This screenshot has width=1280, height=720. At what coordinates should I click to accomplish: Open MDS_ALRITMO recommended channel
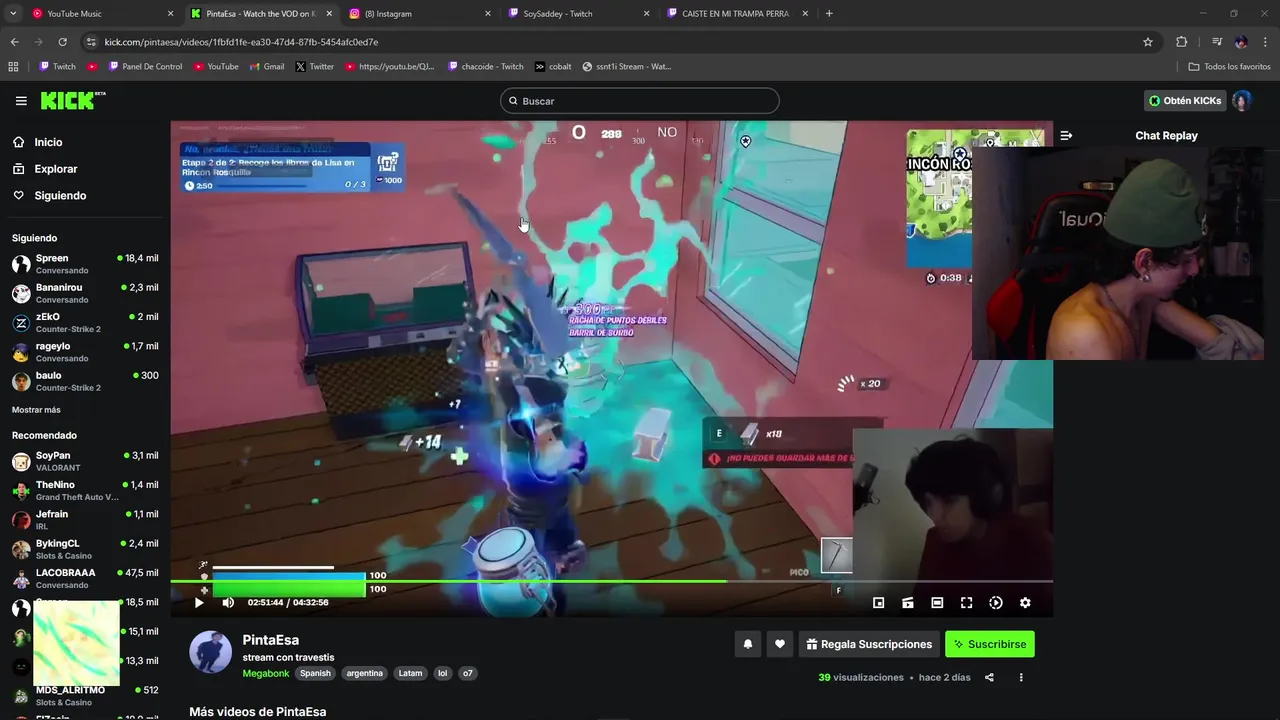pos(85,696)
